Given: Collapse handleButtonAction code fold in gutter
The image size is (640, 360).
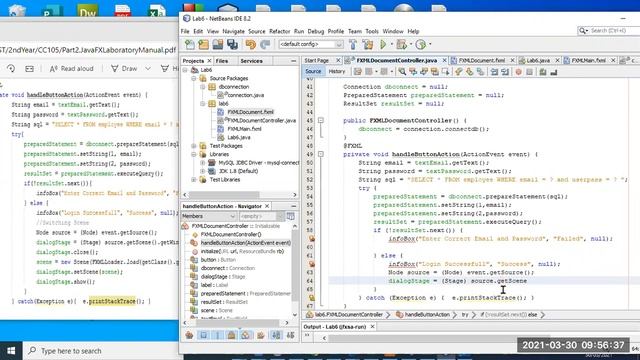Looking at the screenshot, I should (x=321, y=154).
